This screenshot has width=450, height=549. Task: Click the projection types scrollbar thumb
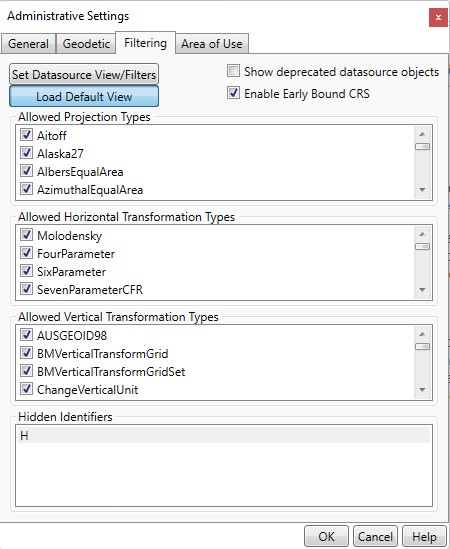click(422, 147)
